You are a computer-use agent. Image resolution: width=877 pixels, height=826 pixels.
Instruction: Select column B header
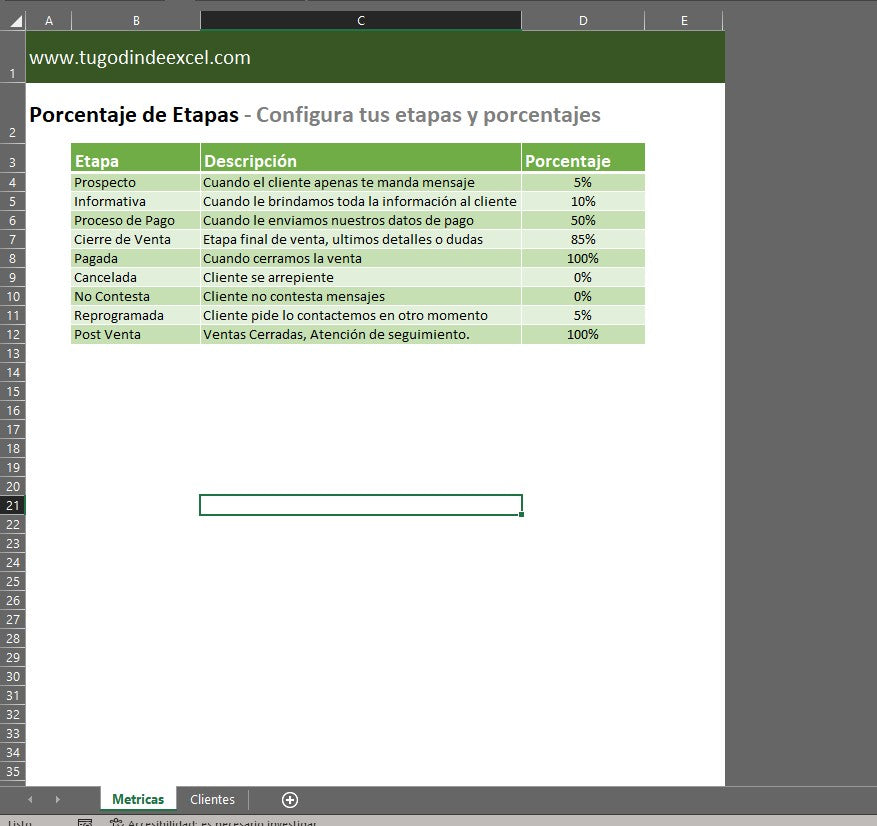(136, 21)
